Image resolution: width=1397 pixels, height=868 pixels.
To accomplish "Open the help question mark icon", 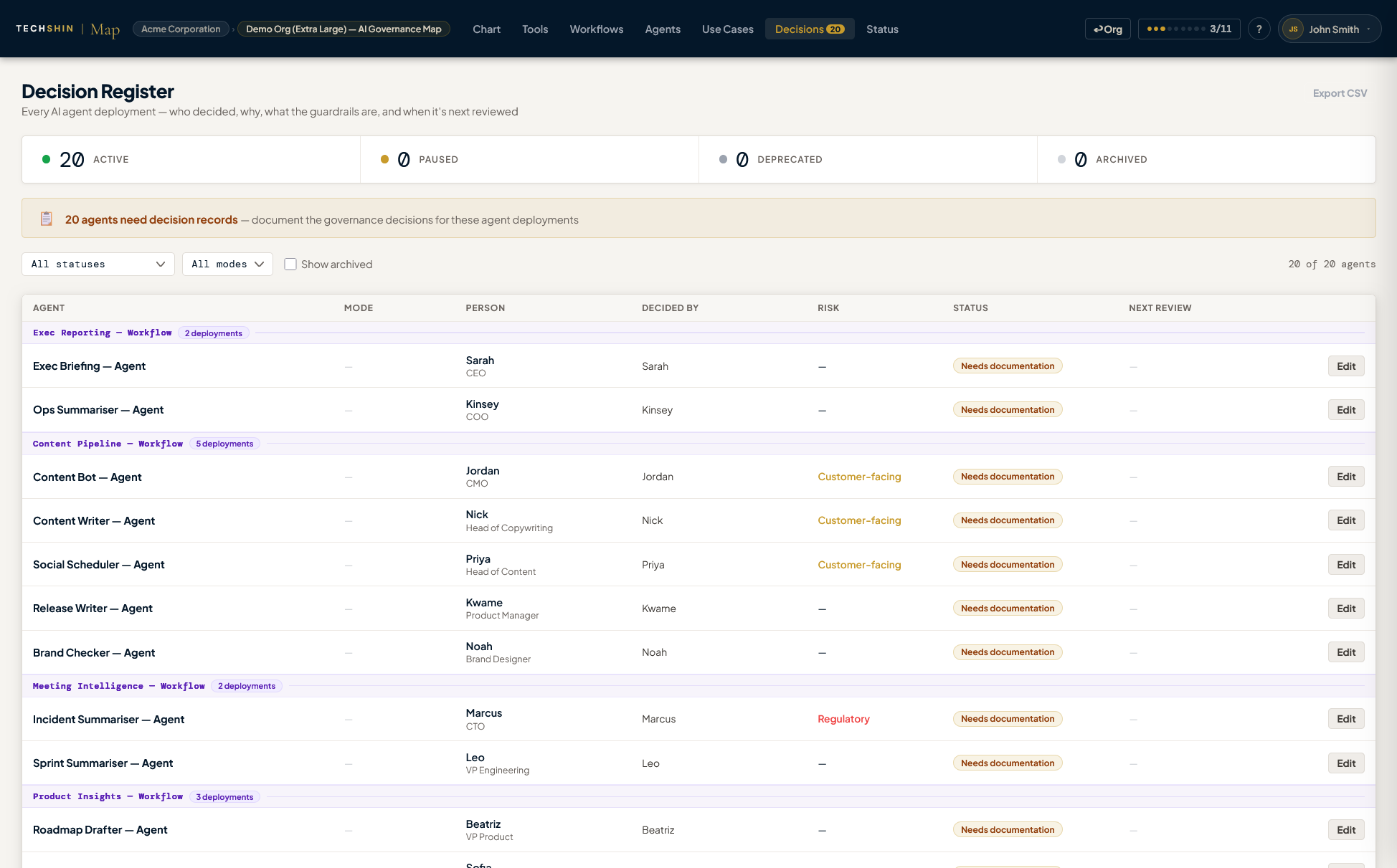I will 1259,29.
